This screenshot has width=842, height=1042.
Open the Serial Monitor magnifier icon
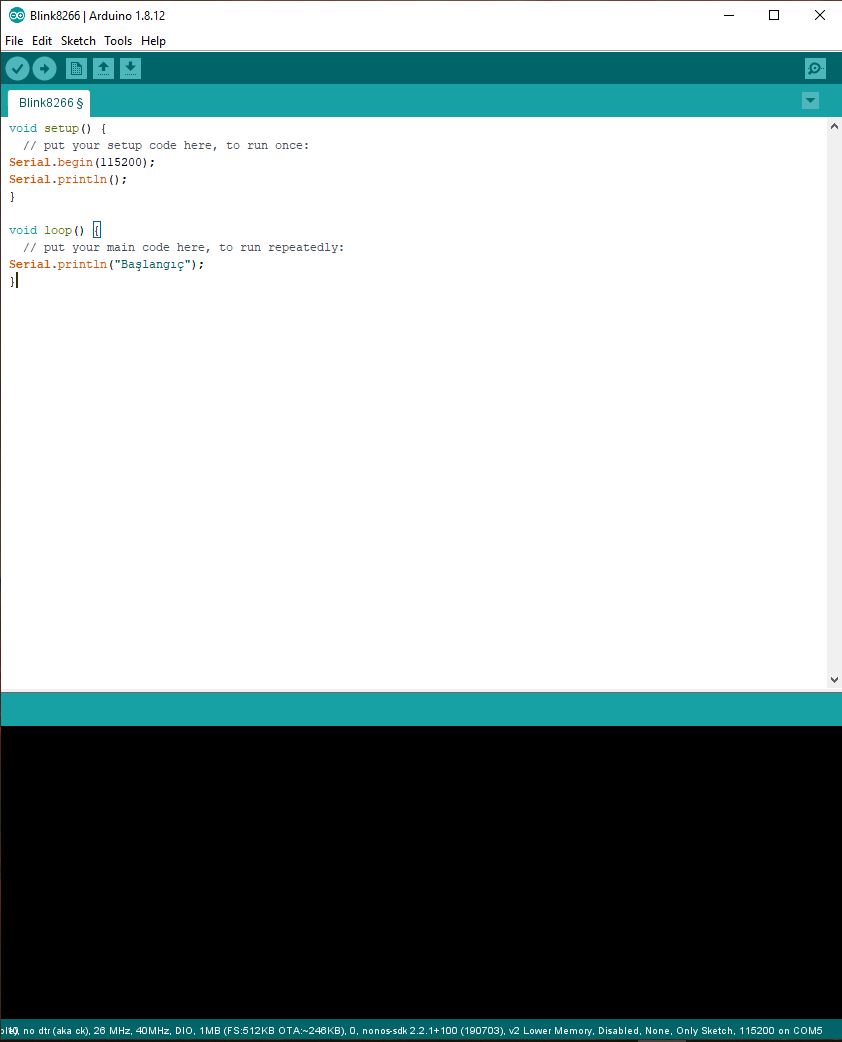coord(815,68)
